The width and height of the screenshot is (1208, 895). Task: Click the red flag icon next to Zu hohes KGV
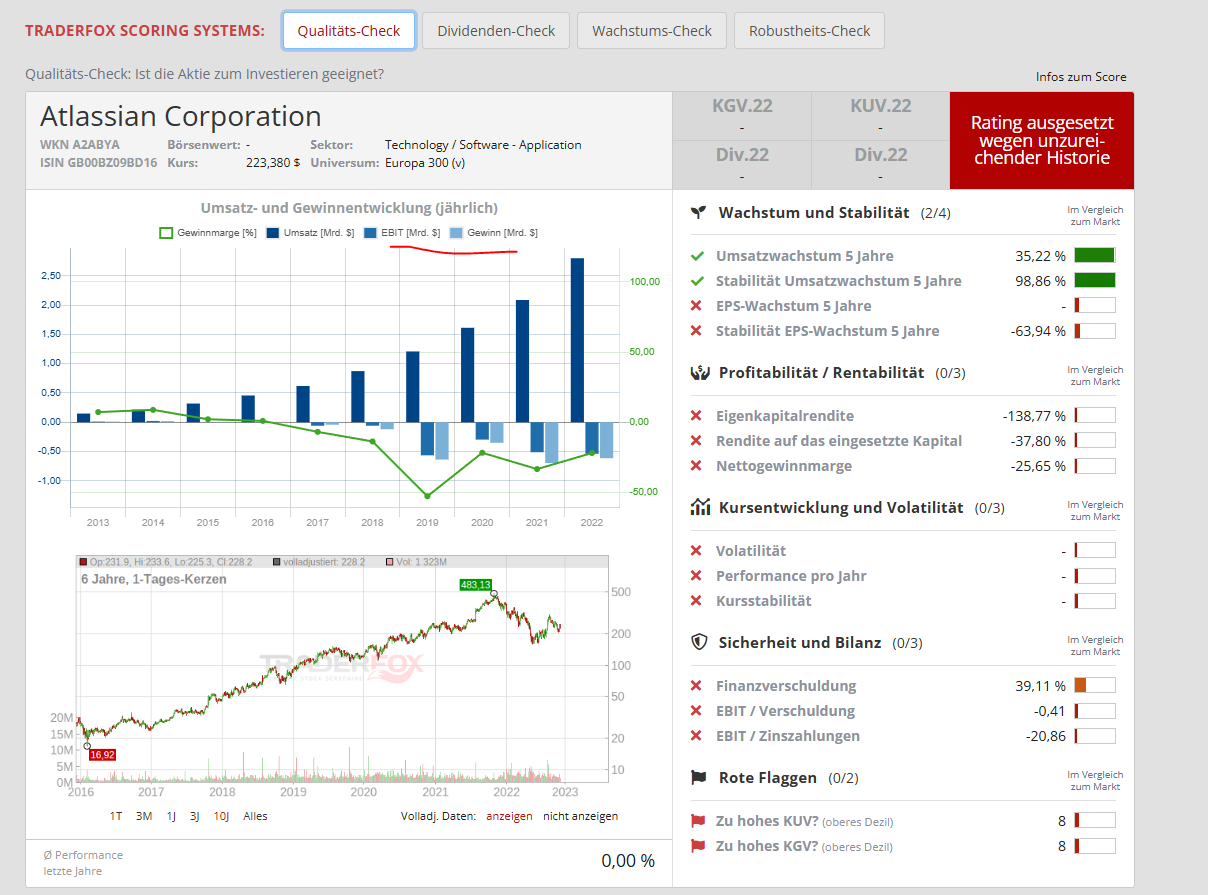[x=698, y=846]
